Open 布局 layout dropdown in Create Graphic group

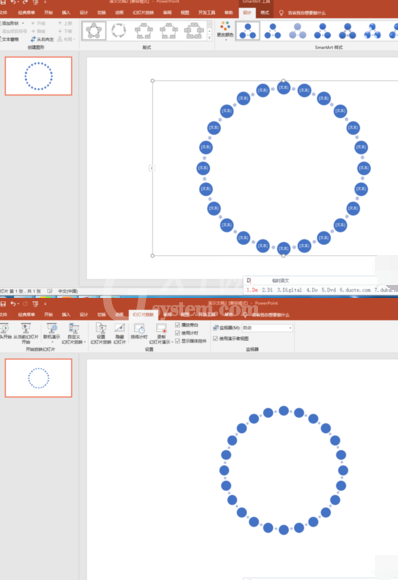(67, 39)
